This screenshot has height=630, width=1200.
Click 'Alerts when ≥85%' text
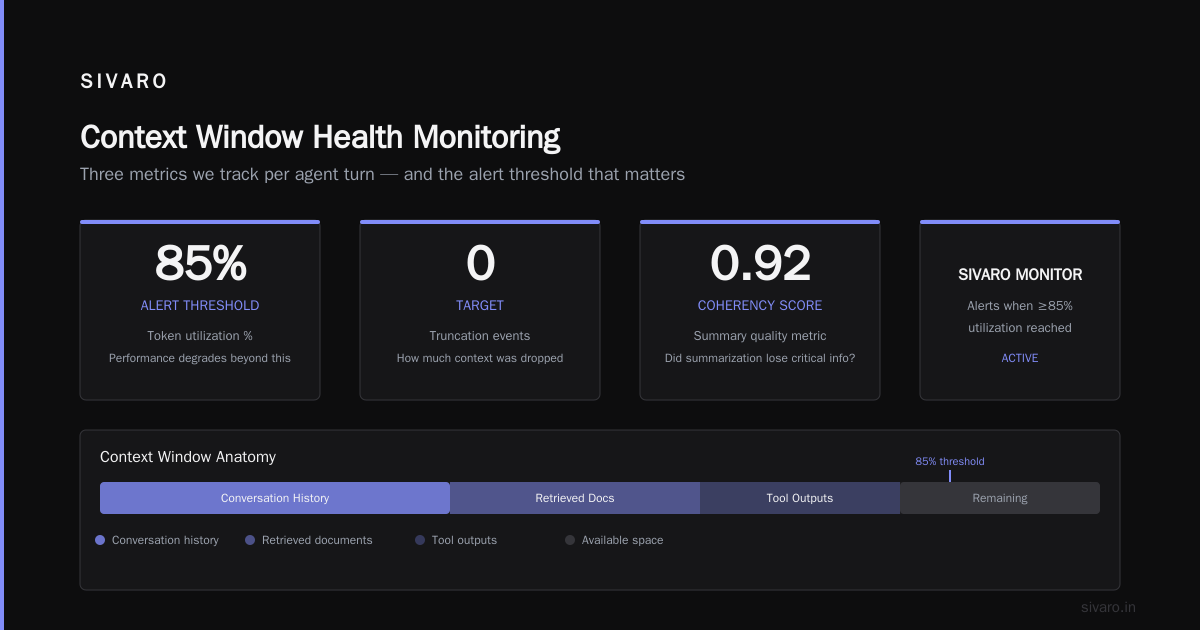(1020, 306)
